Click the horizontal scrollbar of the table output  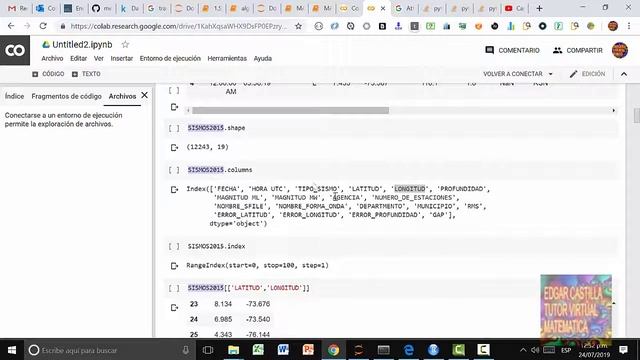tap(290, 110)
